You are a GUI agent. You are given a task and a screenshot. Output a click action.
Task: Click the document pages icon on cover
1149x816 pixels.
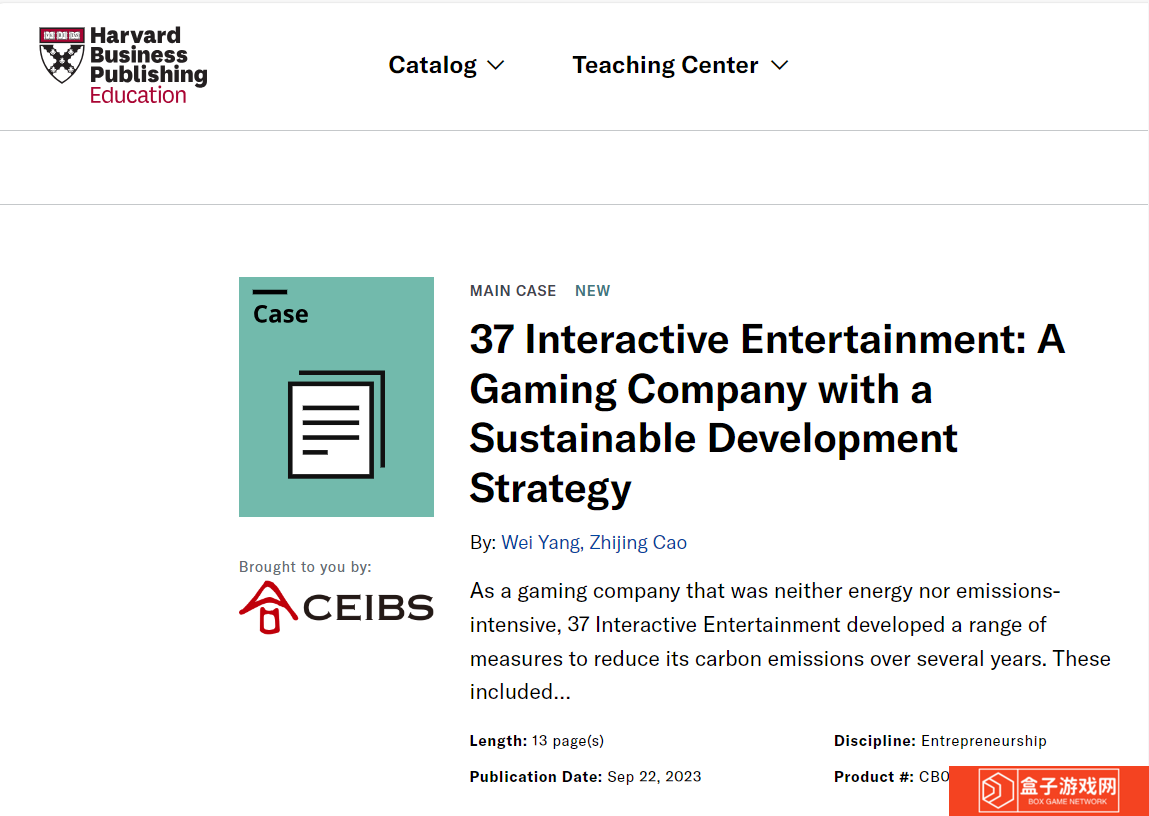click(x=336, y=425)
